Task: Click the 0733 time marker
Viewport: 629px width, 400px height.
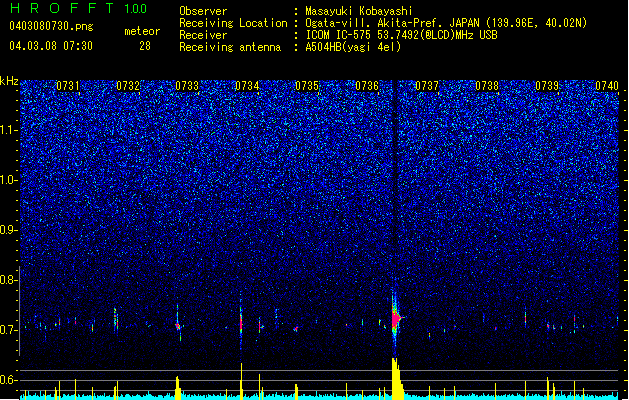Action: pyautogui.click(x=187, y=86)
